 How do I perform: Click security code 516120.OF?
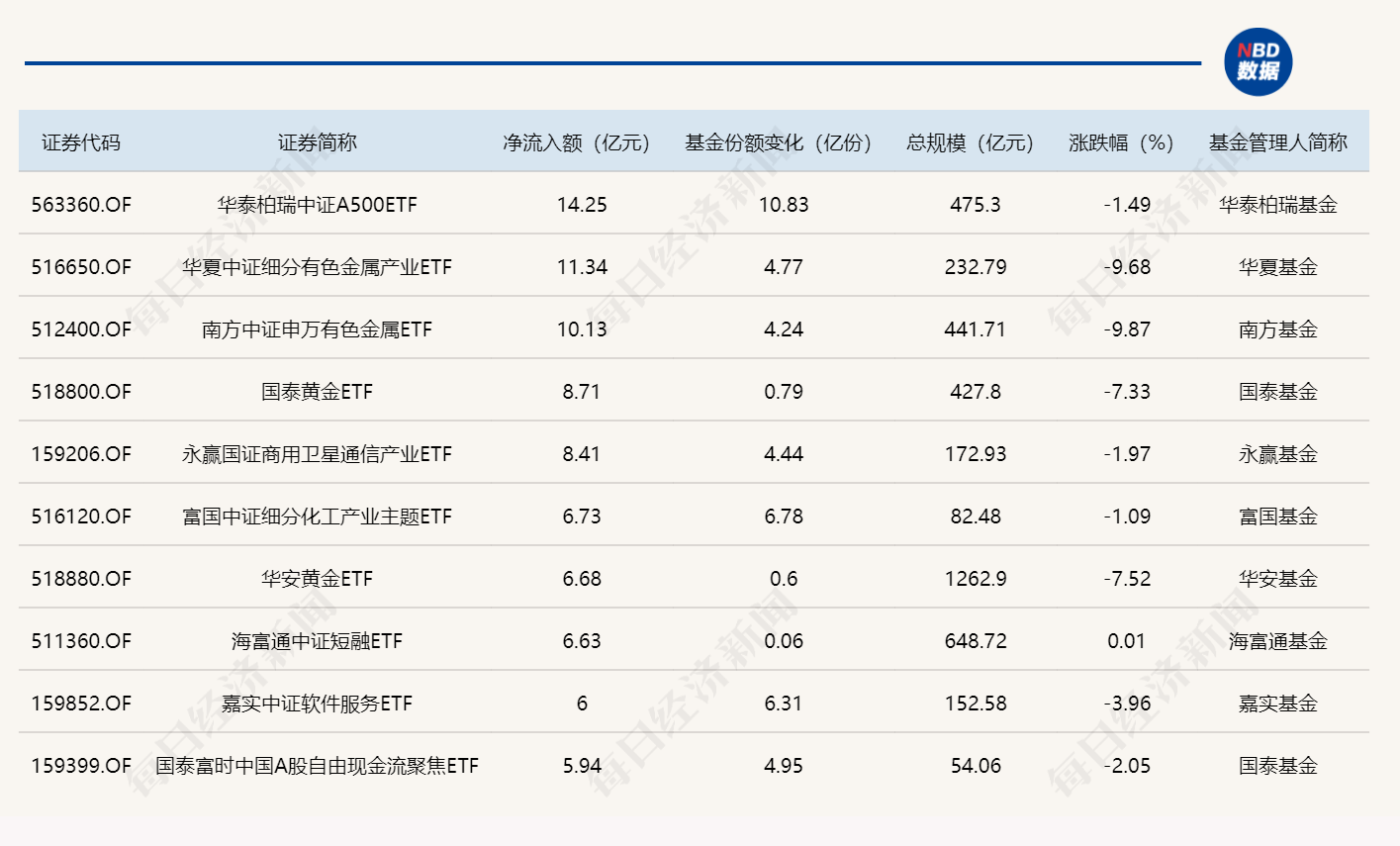pos(81,517)
